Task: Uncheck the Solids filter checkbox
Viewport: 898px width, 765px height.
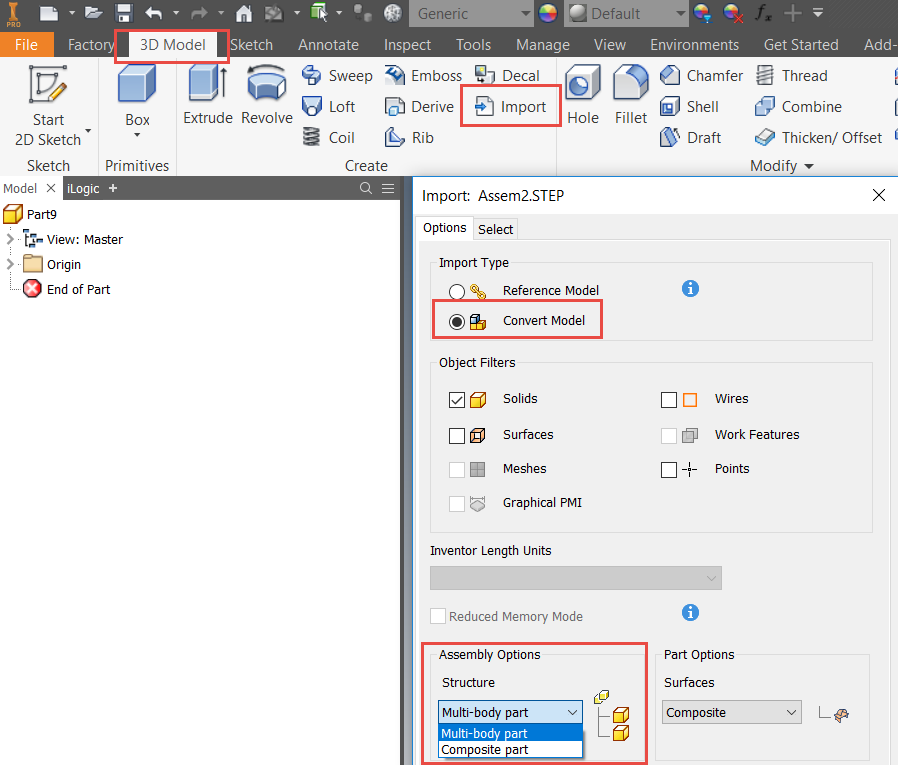Action: tap(456, 400)
